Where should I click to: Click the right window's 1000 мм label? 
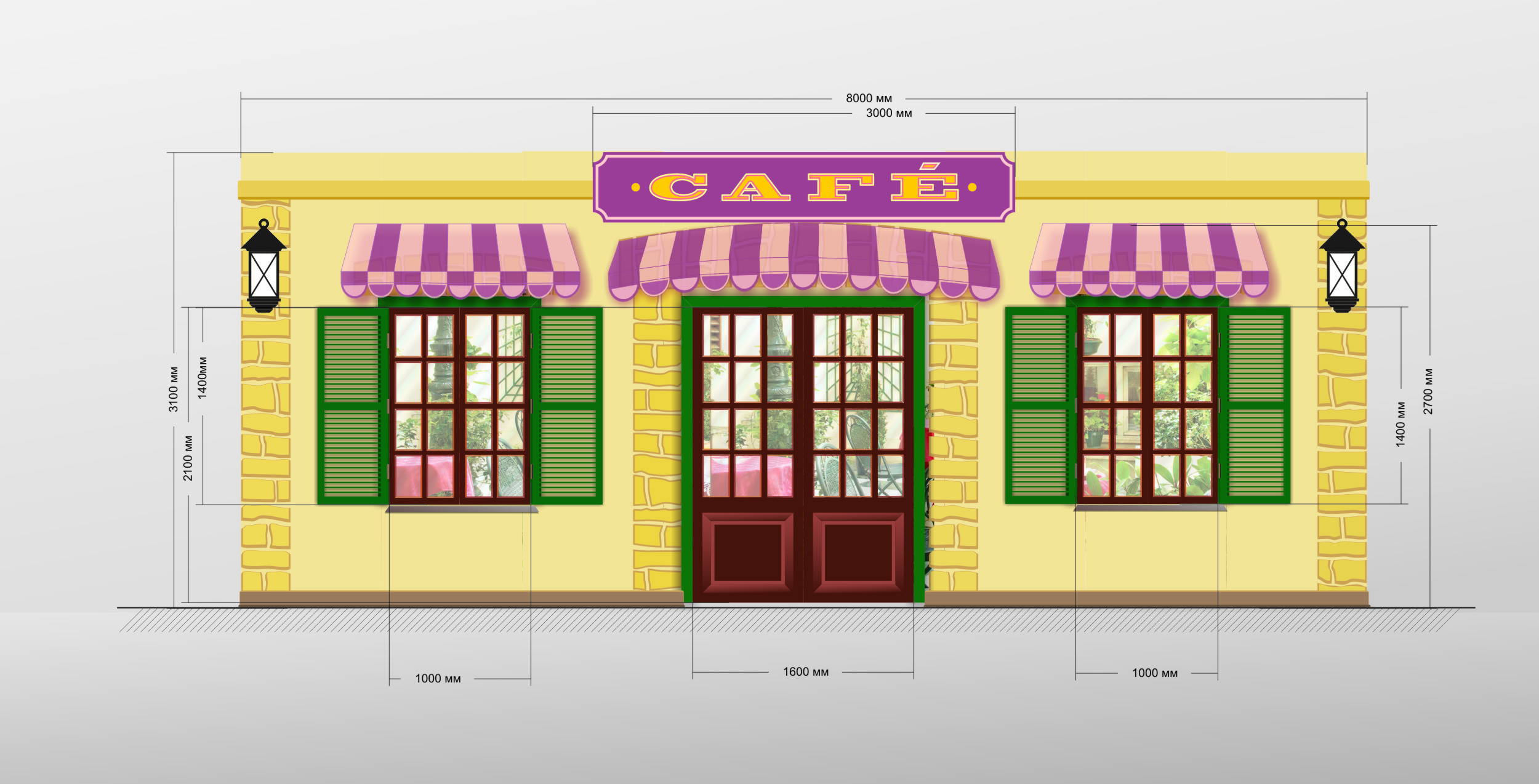[1154, 673]
